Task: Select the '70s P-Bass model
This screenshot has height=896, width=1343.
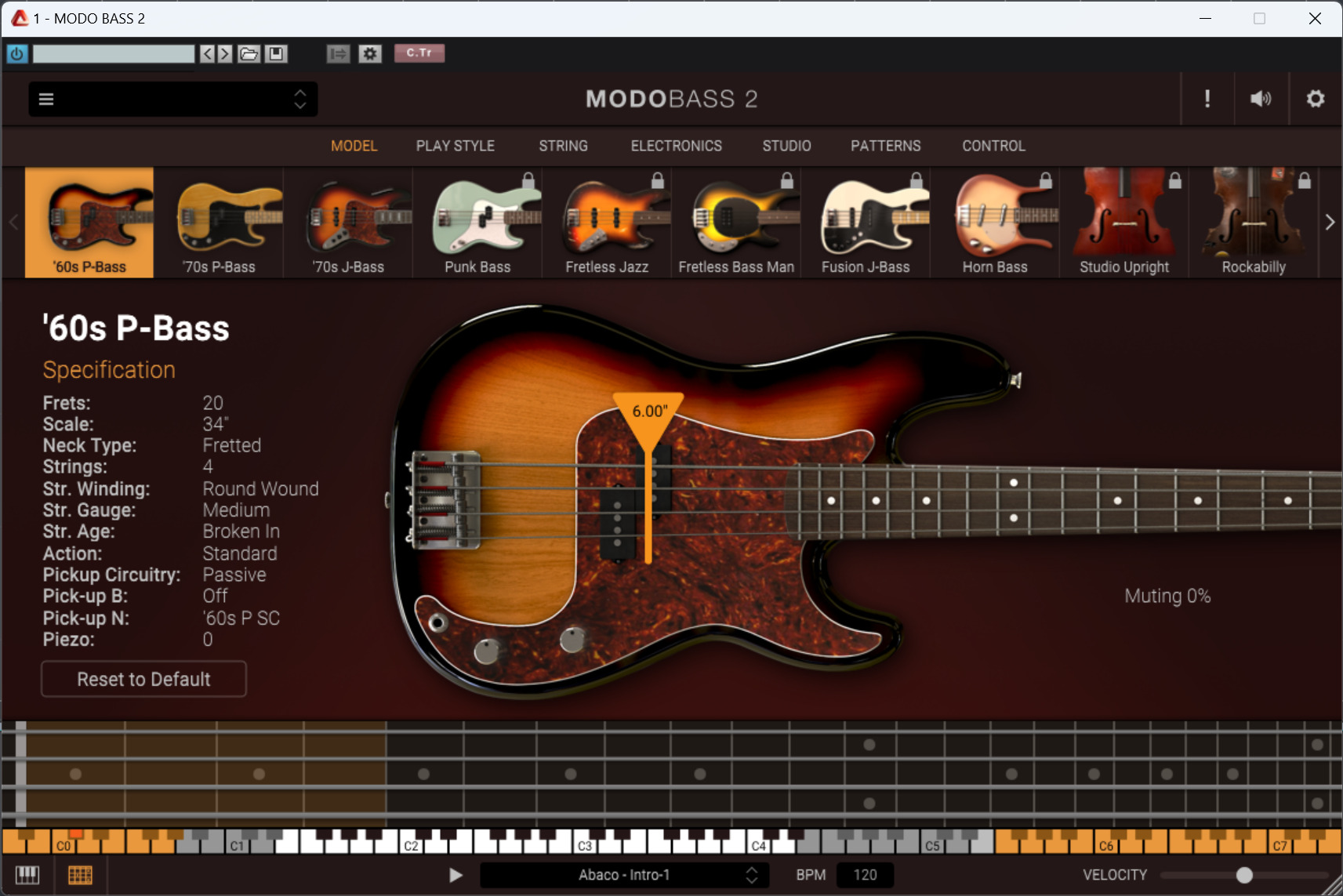Action: (219, 223)
